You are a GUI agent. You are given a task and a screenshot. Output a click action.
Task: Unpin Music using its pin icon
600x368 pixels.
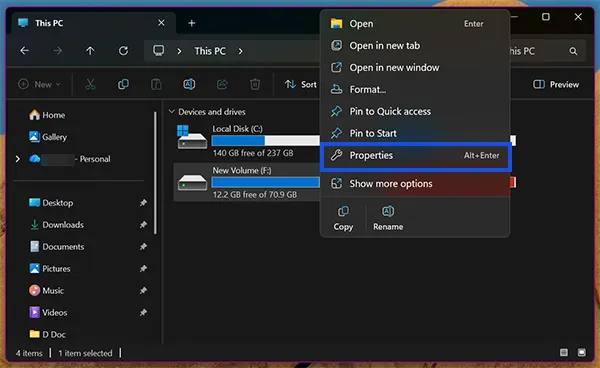click(143, 291)
